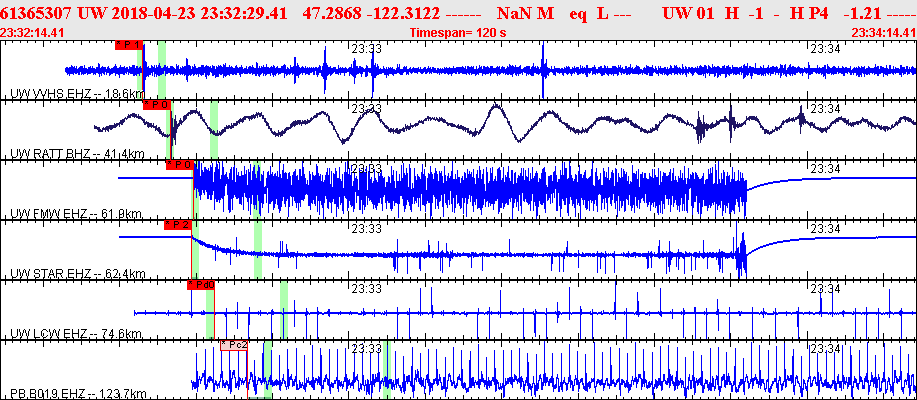Click the UW VVHS EHZ 18.6km station label
The image size is (917, 400).
pos(77,94)
